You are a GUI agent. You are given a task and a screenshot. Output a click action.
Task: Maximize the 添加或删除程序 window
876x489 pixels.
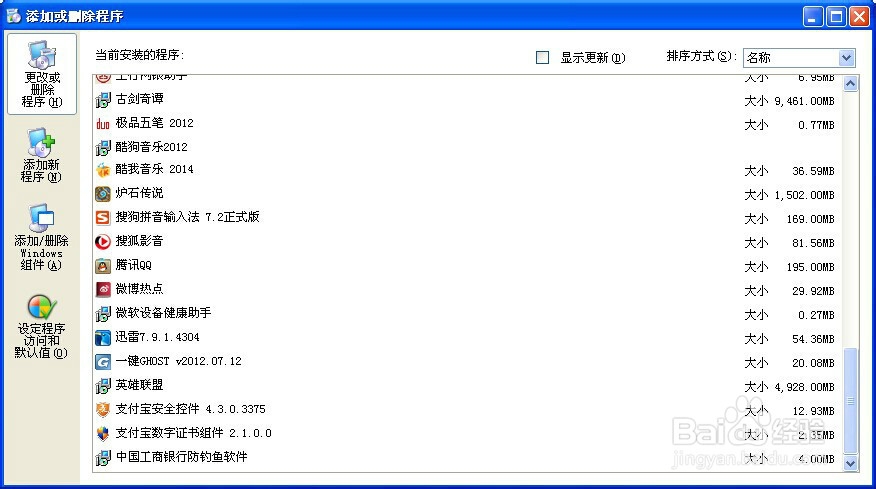836,17
